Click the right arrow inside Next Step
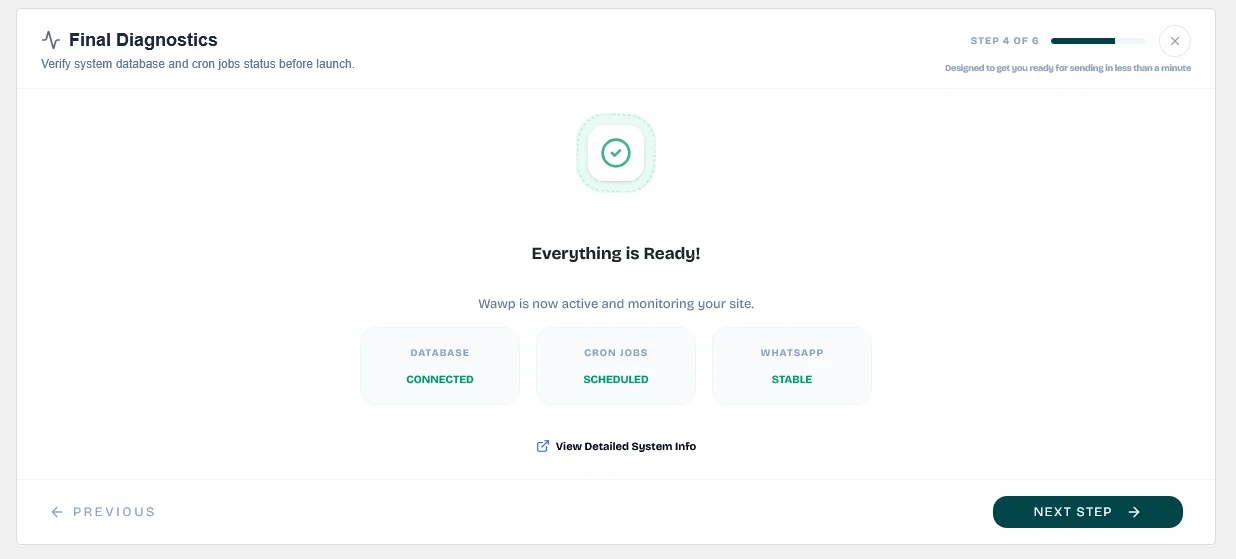The image size is (1236, 559). tap(1134, 512)
